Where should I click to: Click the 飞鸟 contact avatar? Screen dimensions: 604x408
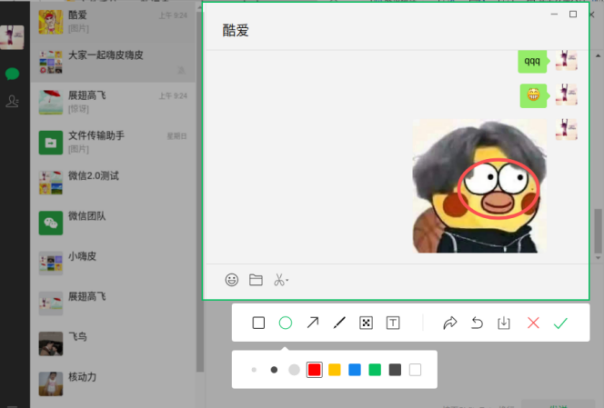(50, 344)
